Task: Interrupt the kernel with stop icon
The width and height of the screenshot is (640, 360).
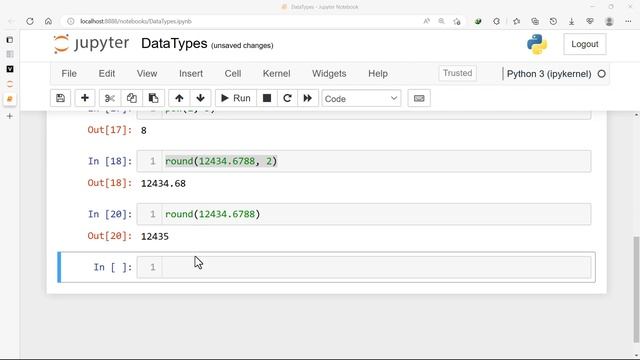Action: point(267,98)
